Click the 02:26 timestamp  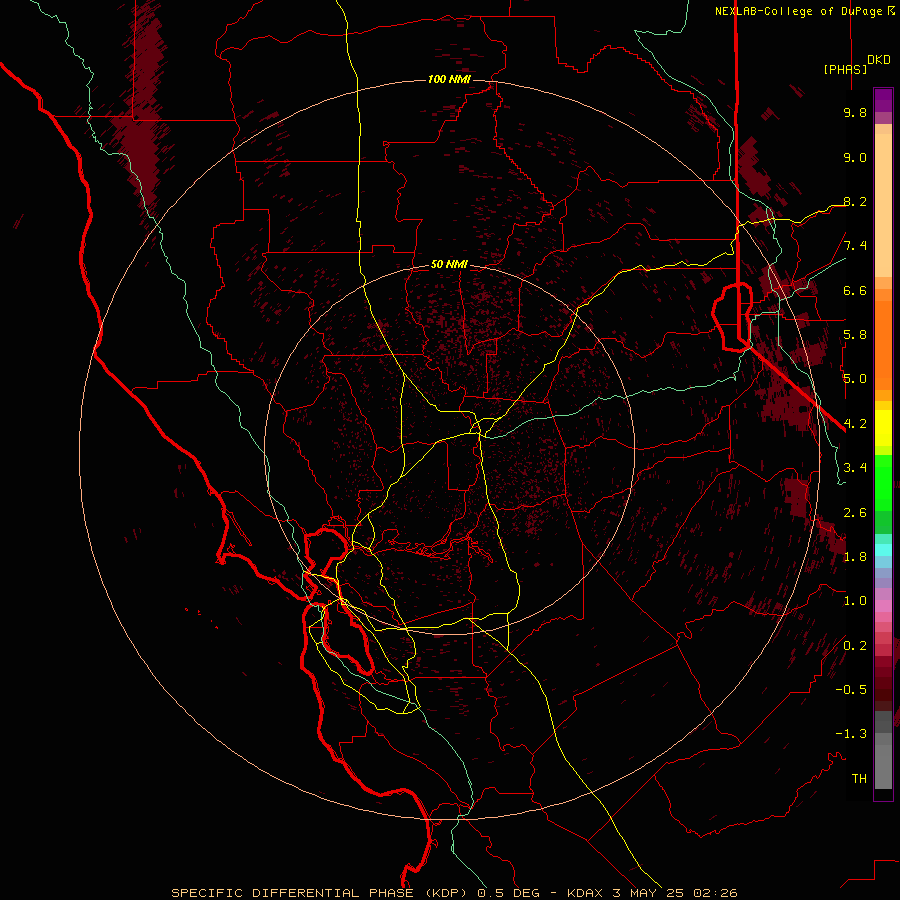coord(715,893)
